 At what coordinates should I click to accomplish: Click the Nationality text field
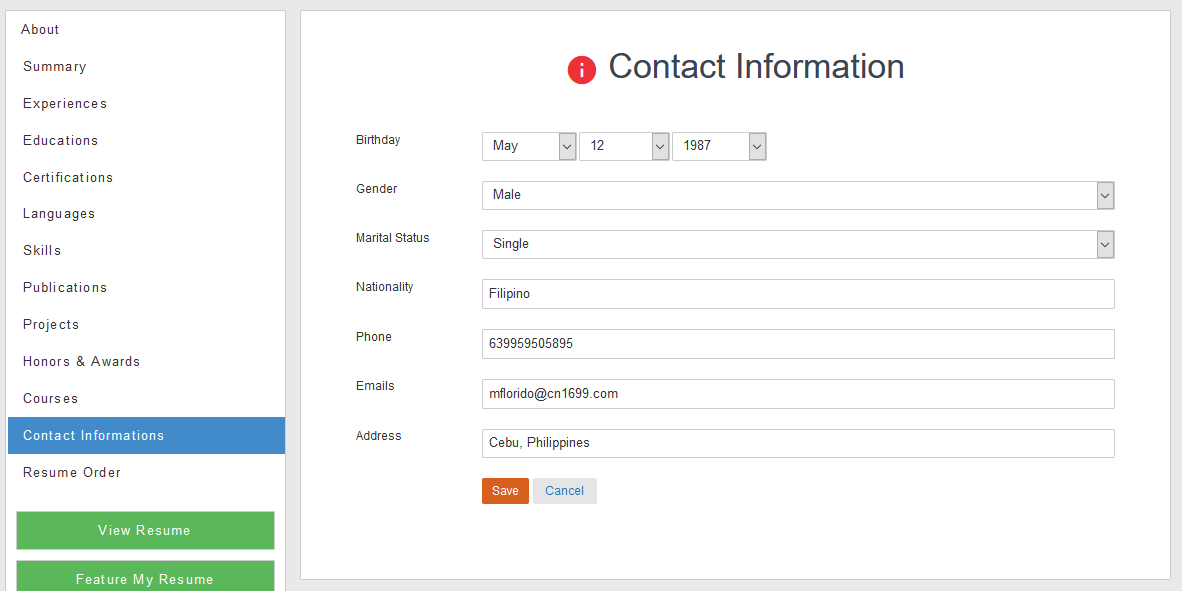(x=797, y=294)
